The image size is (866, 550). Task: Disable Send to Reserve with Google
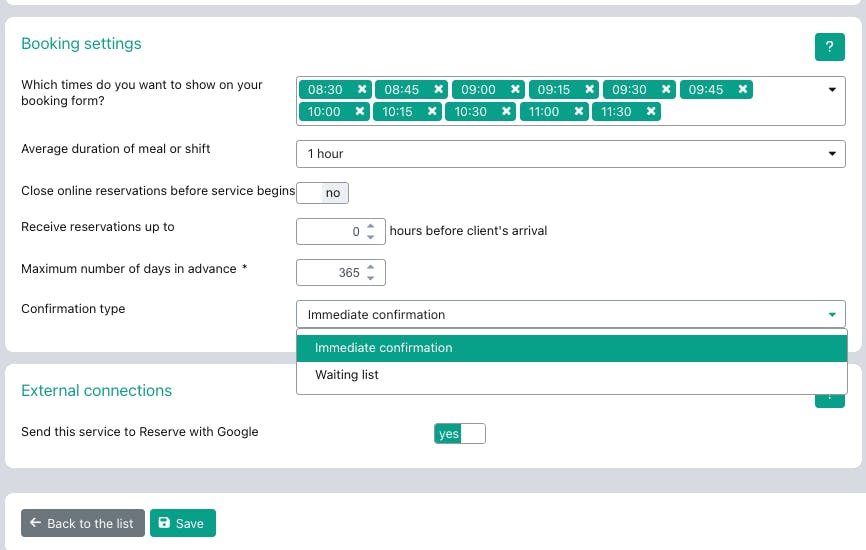click(460, 434)
